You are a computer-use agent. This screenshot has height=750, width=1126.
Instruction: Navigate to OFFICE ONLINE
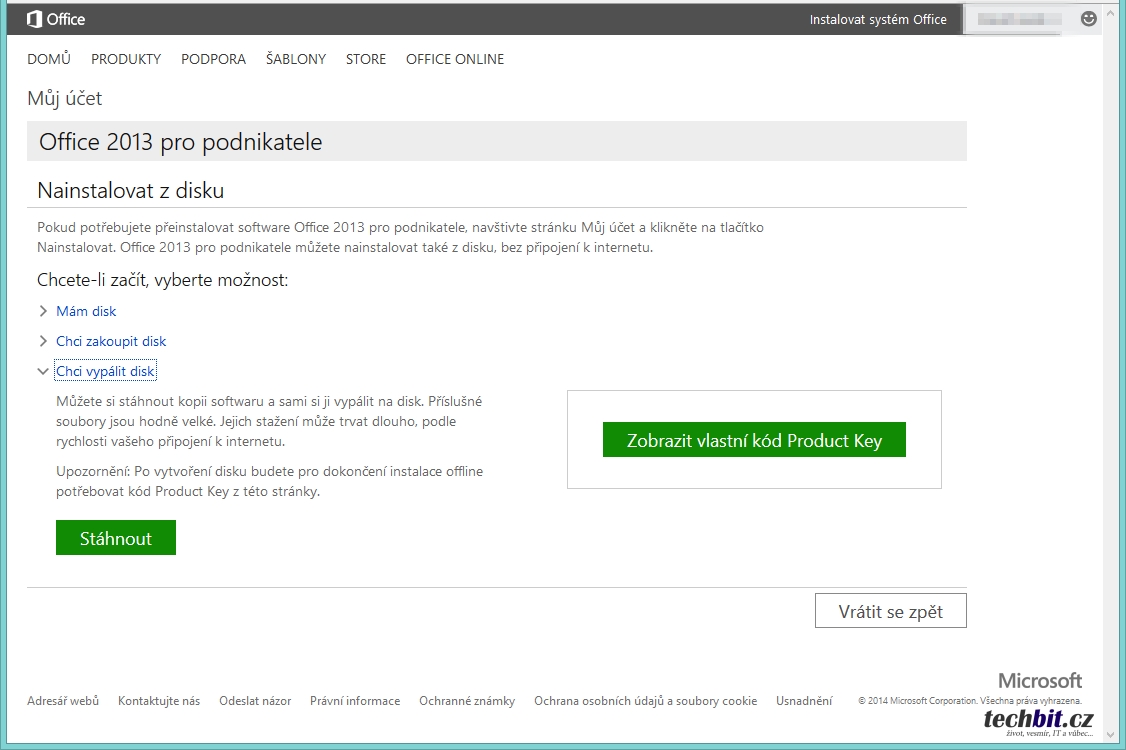coord(455,59)
